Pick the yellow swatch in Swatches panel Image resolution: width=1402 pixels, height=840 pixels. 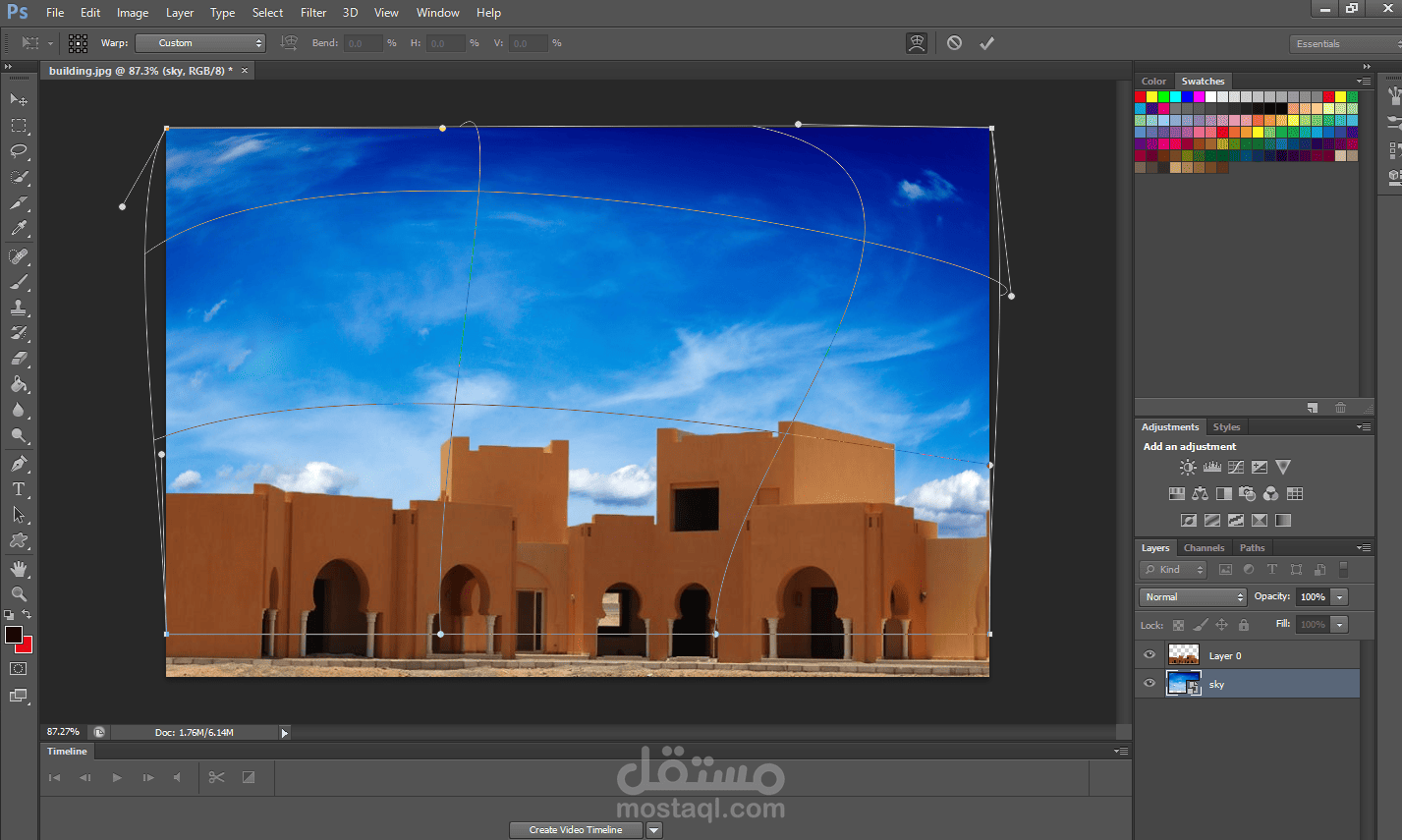1152,96
